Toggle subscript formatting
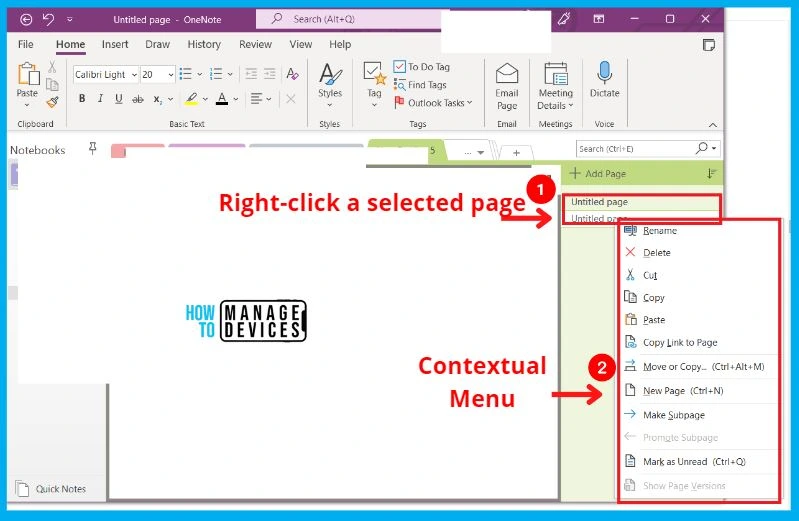The height and width of the screenshot is (521, 799). pyautogui.click(x=158, y=99)
